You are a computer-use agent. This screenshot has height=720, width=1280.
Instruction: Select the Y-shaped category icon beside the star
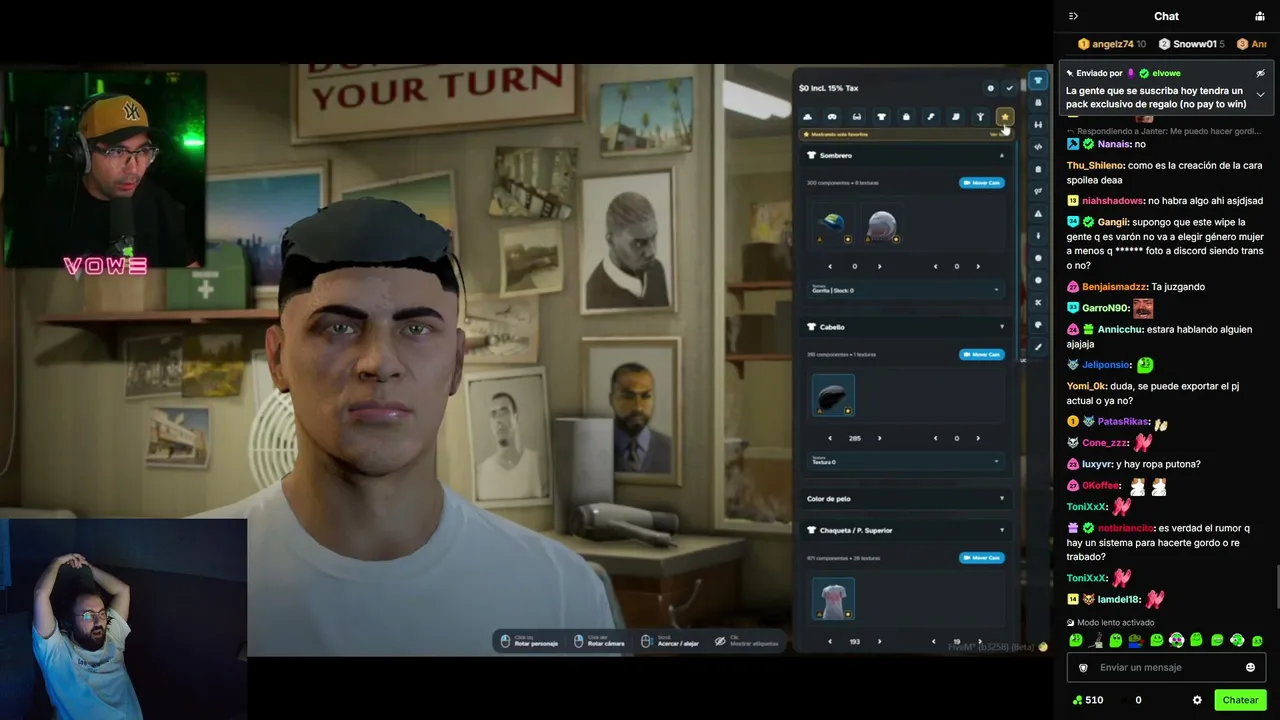click(x=980, y=117)
